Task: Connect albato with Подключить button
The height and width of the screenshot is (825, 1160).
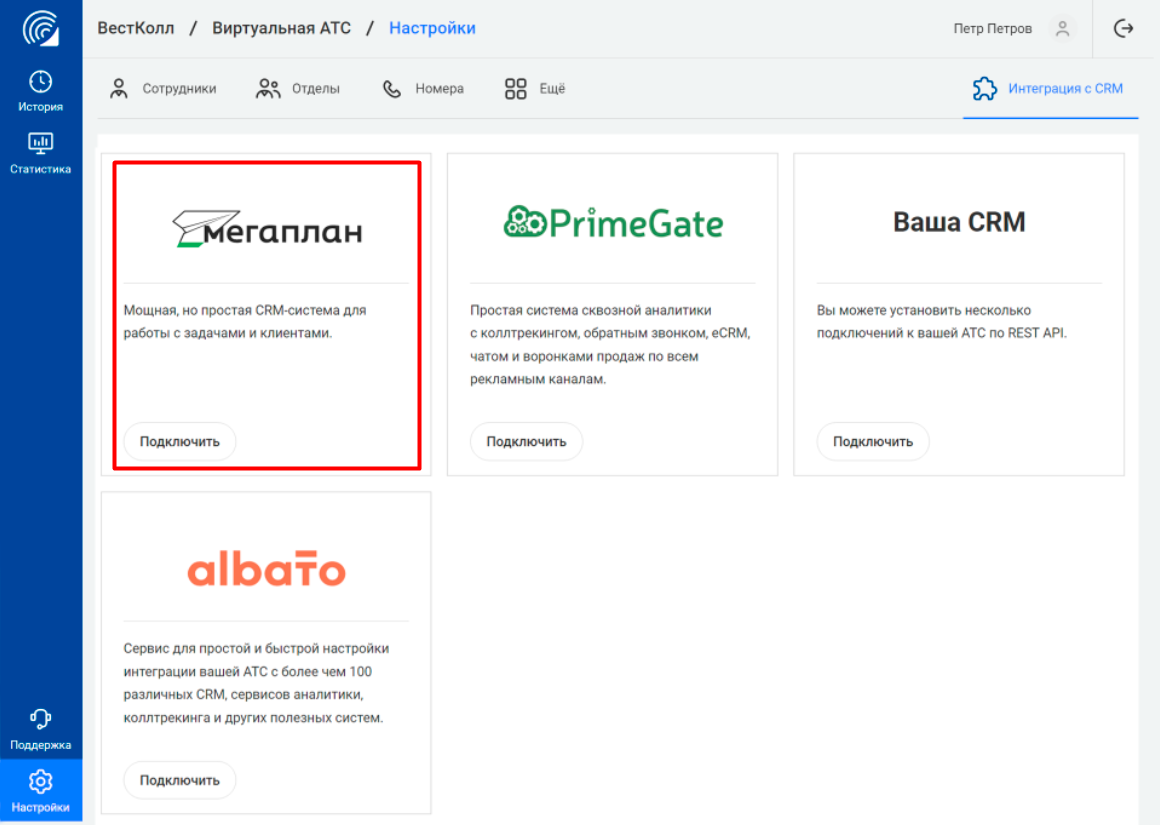Action: [180, 781]
